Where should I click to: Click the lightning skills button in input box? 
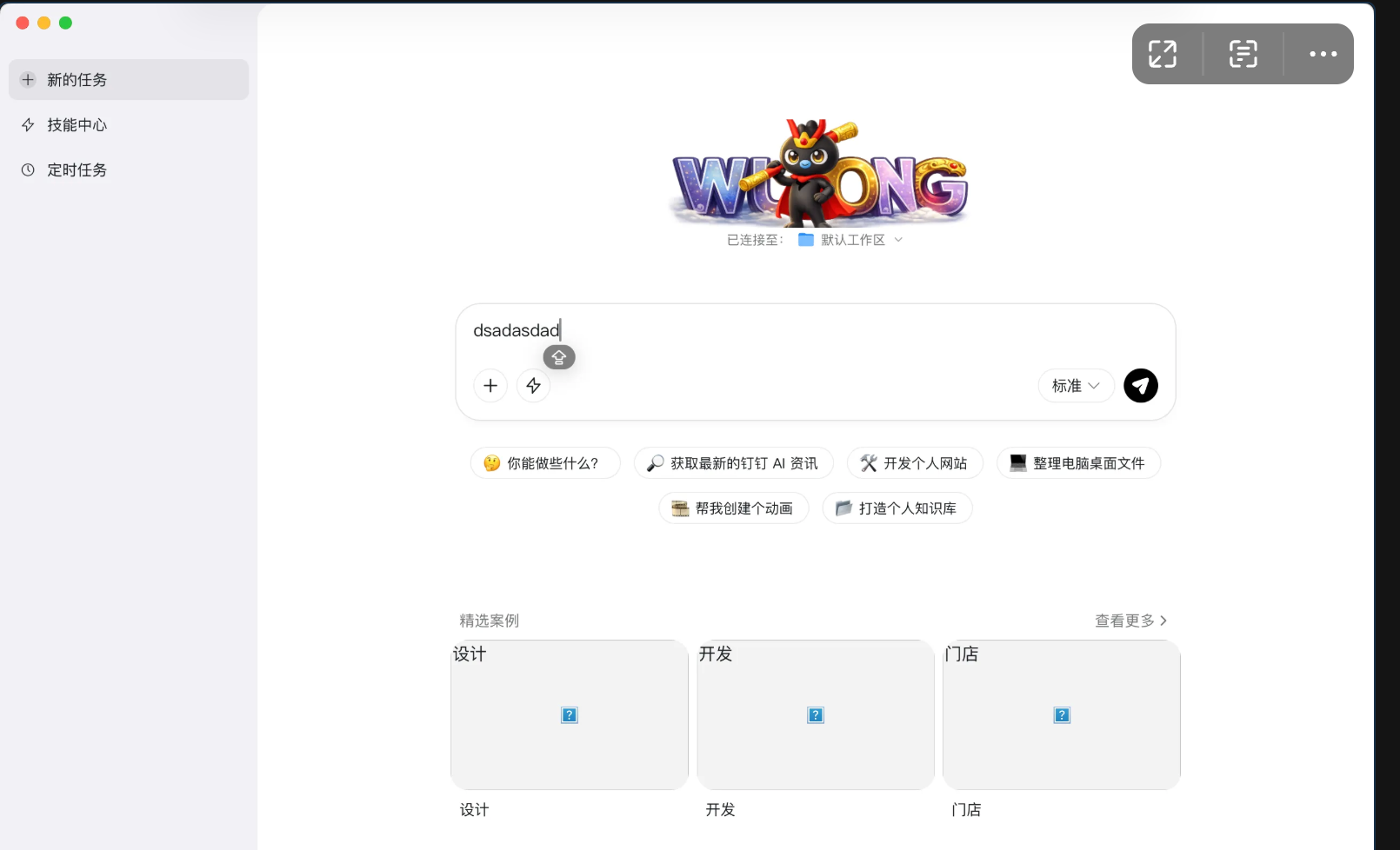tap(534, 386)
